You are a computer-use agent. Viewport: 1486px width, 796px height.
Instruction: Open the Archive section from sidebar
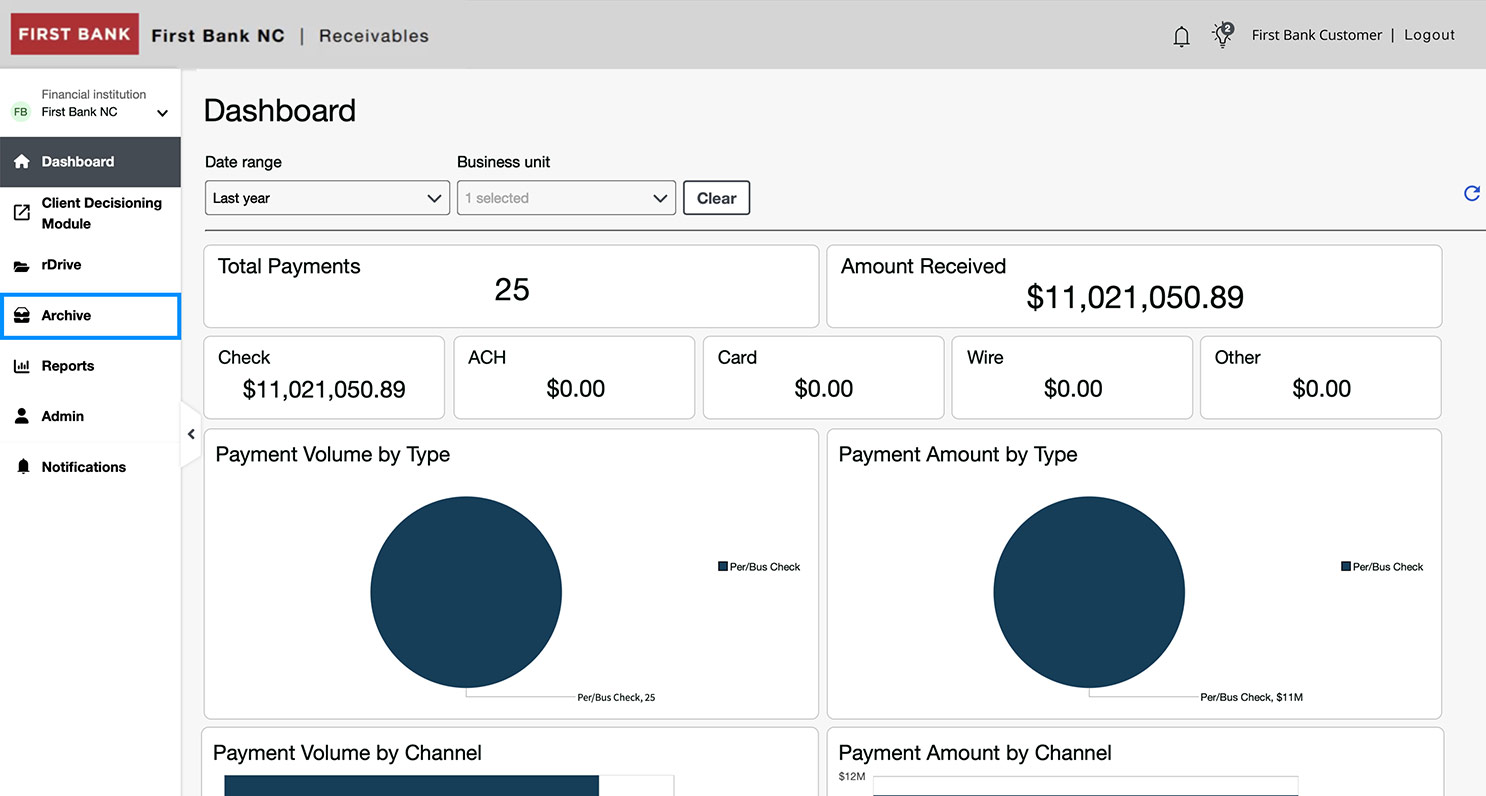(64, 315)
